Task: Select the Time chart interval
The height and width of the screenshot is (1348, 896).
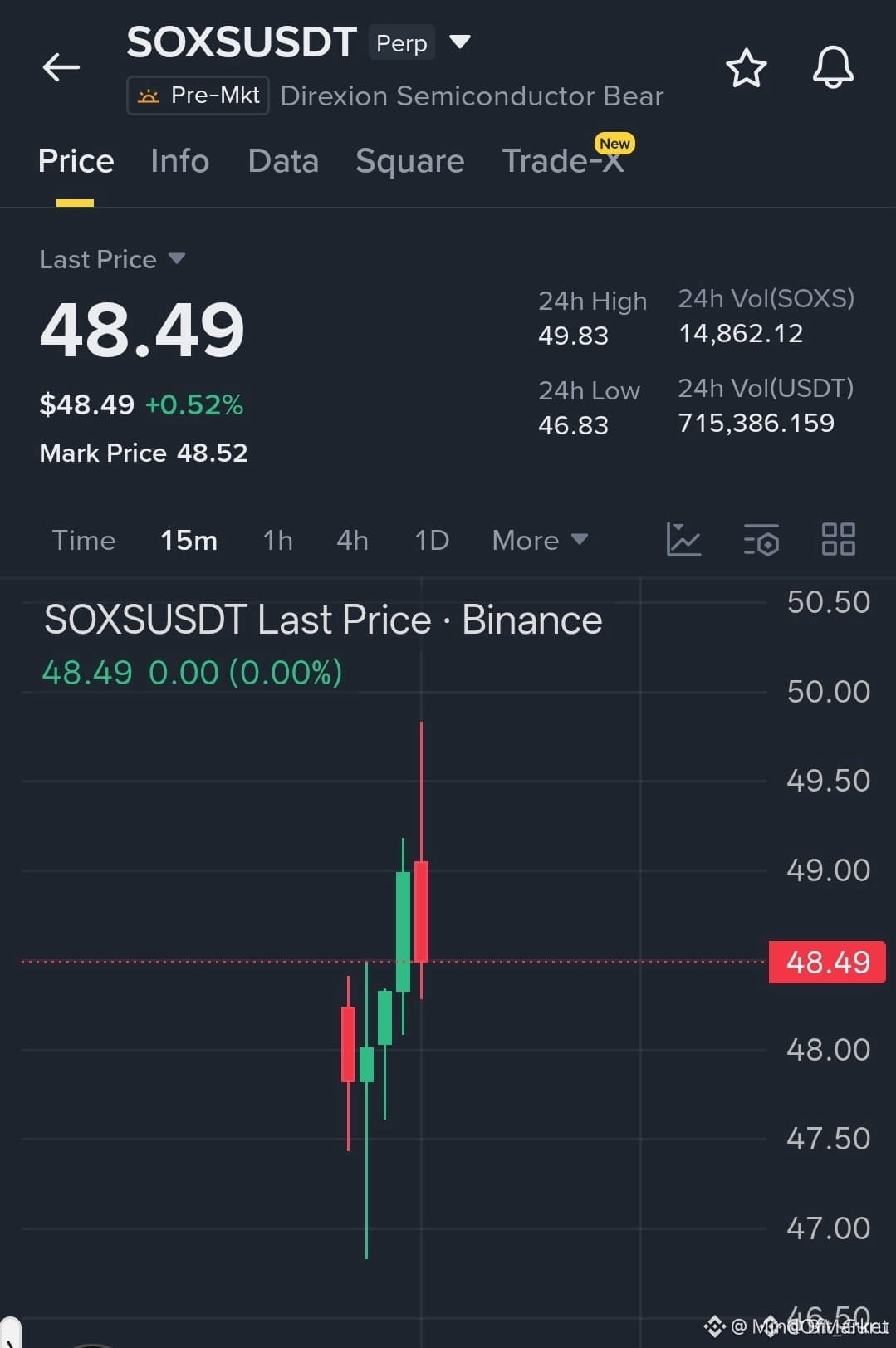Action: coord(84,541)
